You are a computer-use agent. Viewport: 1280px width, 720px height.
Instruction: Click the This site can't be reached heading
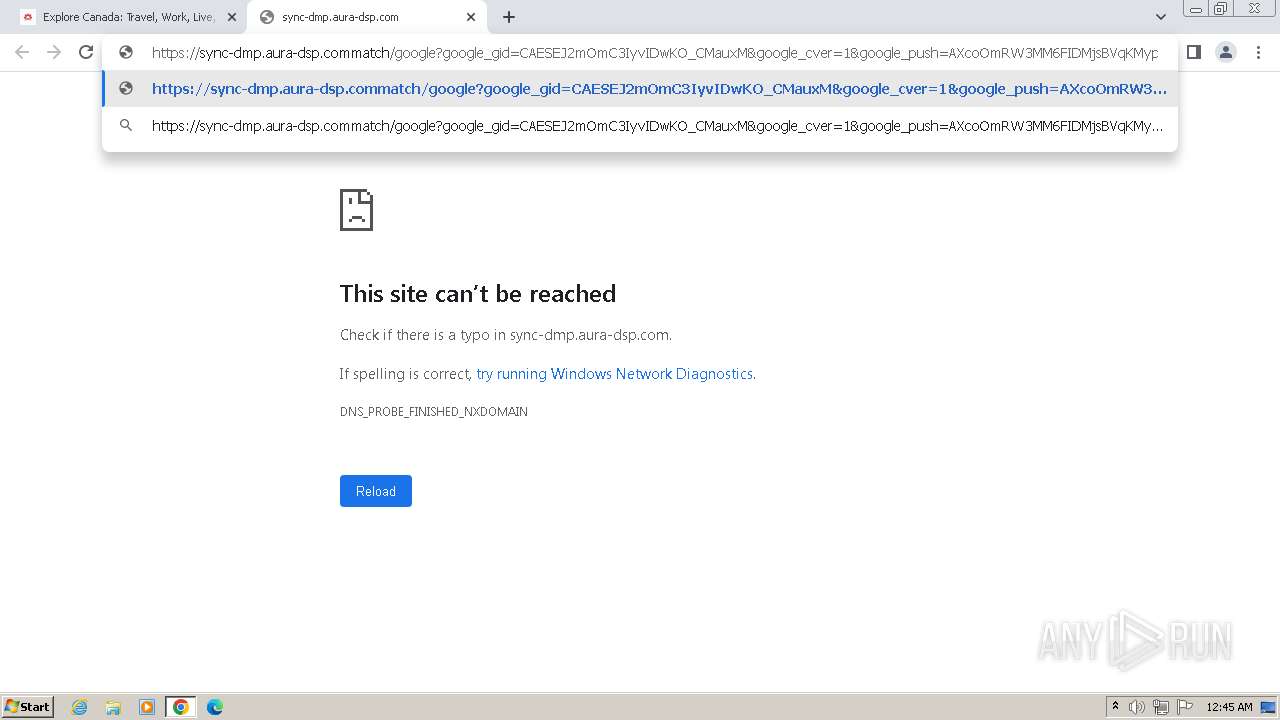(478, 293)
